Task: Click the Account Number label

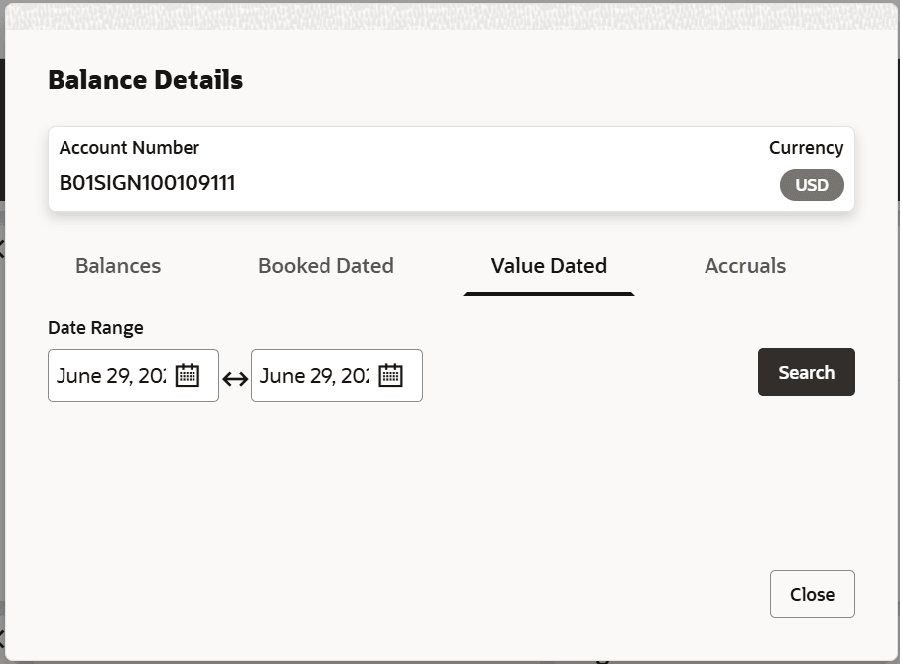Action: point(129,148)
